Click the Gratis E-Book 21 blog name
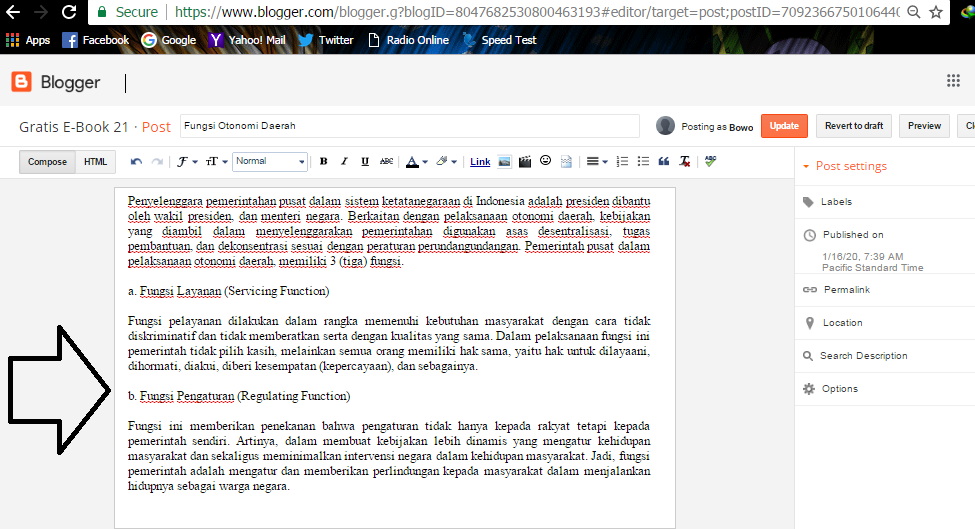The height and width of the screenshot is (529, 975). [x=73, y=127]
